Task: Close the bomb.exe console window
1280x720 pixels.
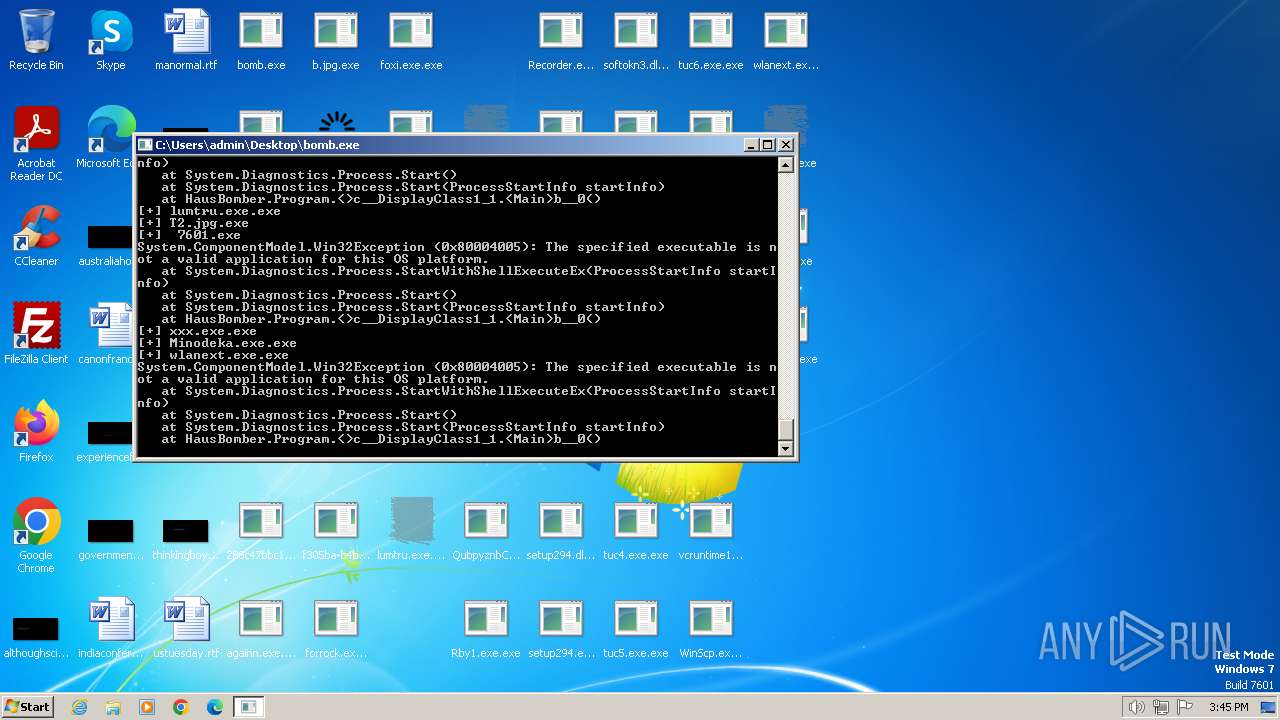Action: pos(786,145)
